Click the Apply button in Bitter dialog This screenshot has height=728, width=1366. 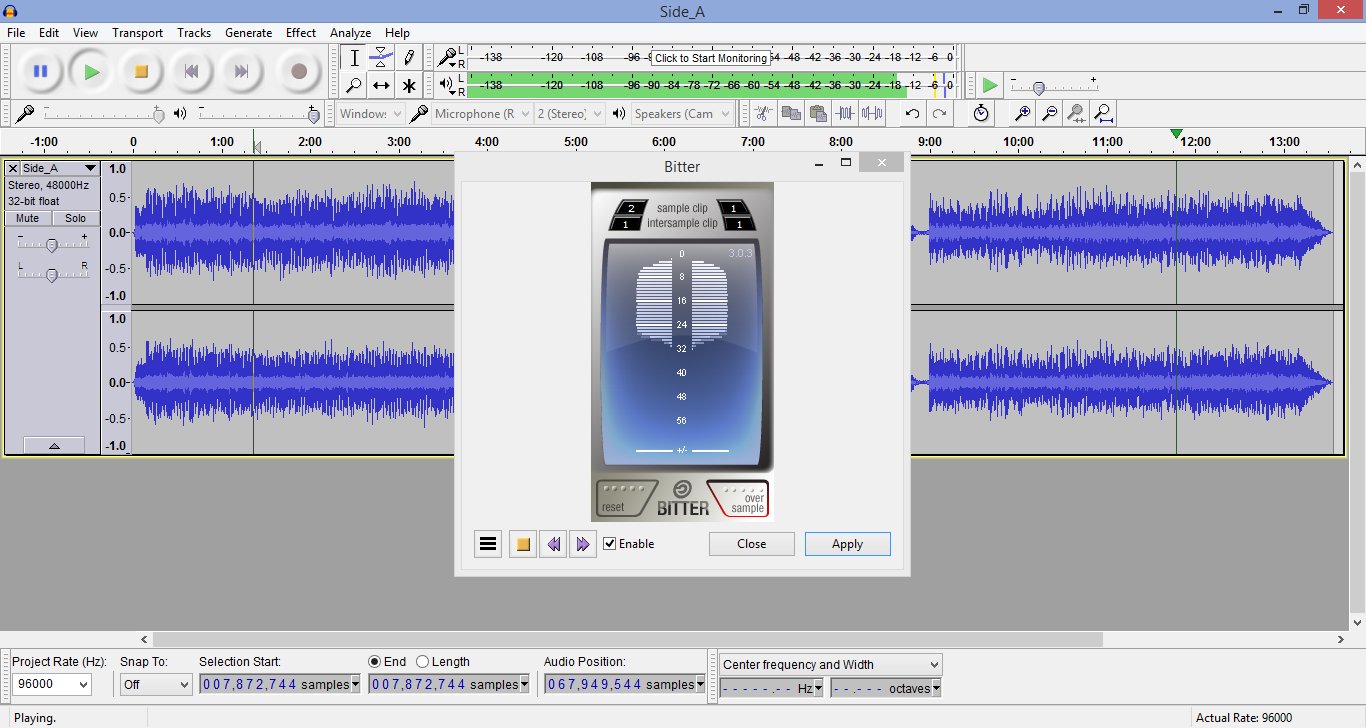click(847, 544)
